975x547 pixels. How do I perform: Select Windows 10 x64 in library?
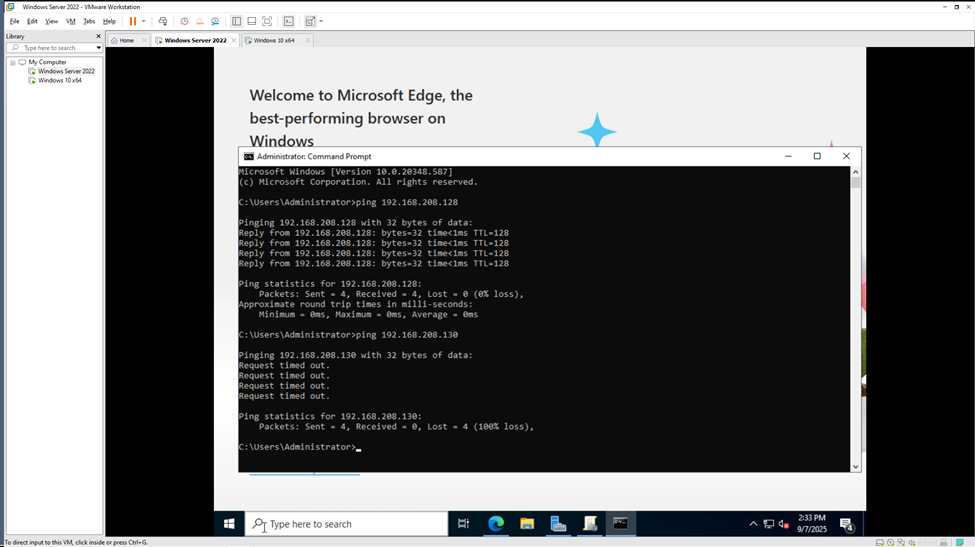click(60, 80)
